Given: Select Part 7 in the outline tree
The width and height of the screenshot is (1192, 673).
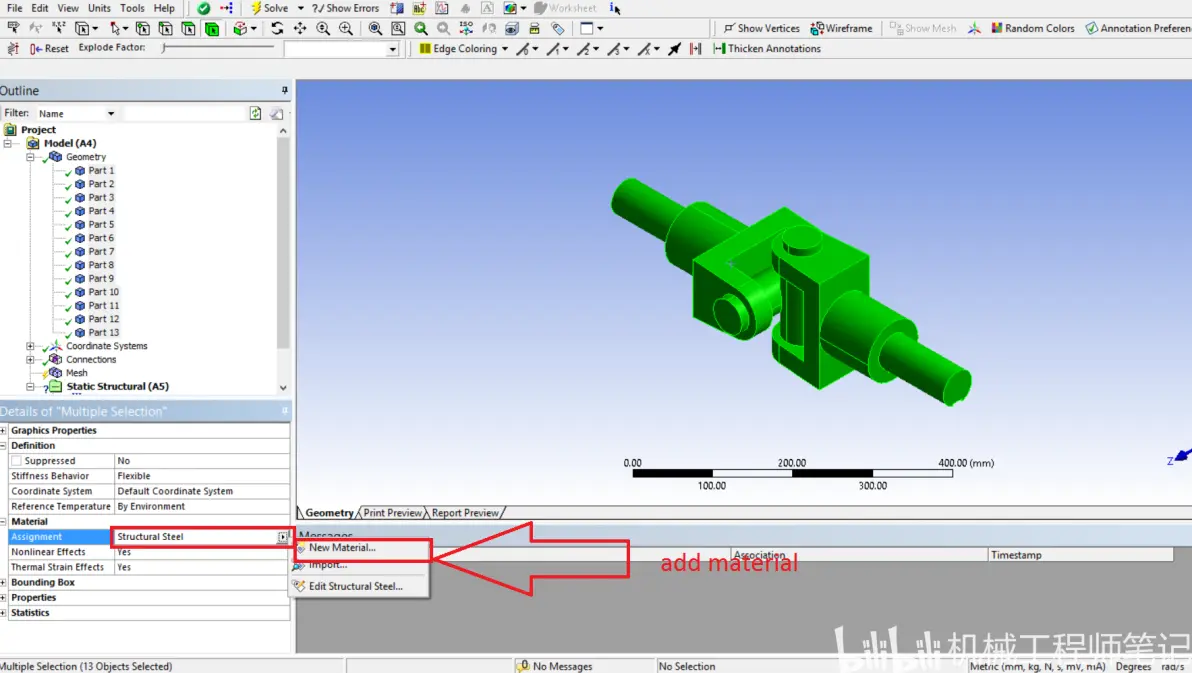Looking at the screenshot, I should (x=101, y=252).
